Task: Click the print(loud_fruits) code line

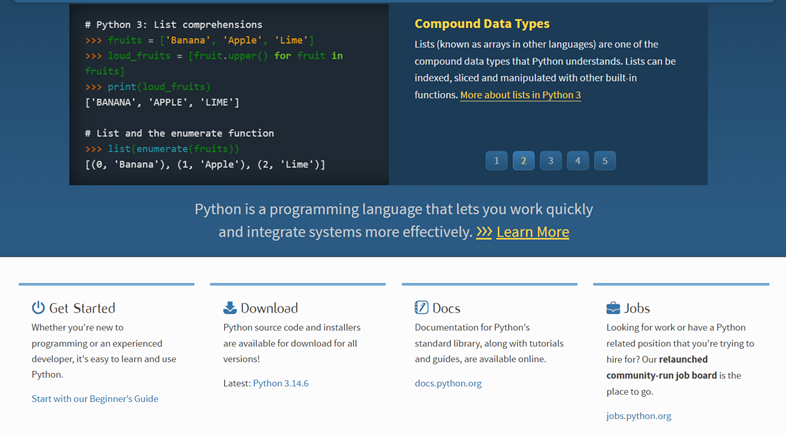Action: (x=148, y=87)
